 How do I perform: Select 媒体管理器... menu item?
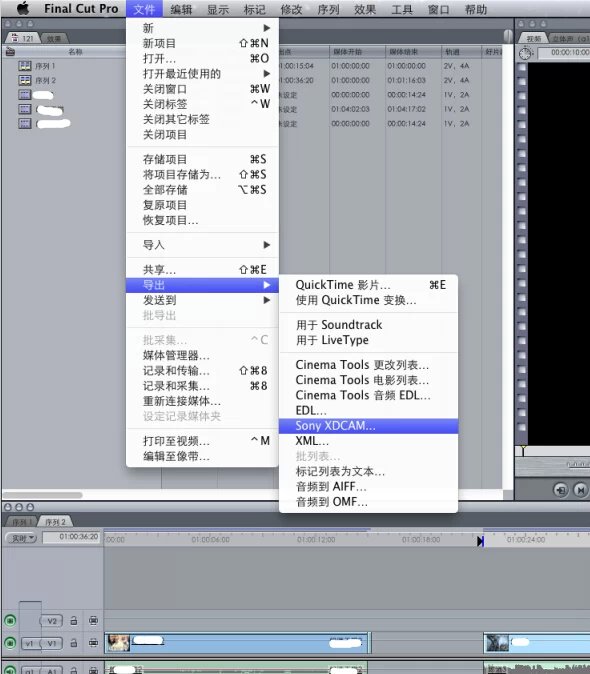[x=202, y=355]
